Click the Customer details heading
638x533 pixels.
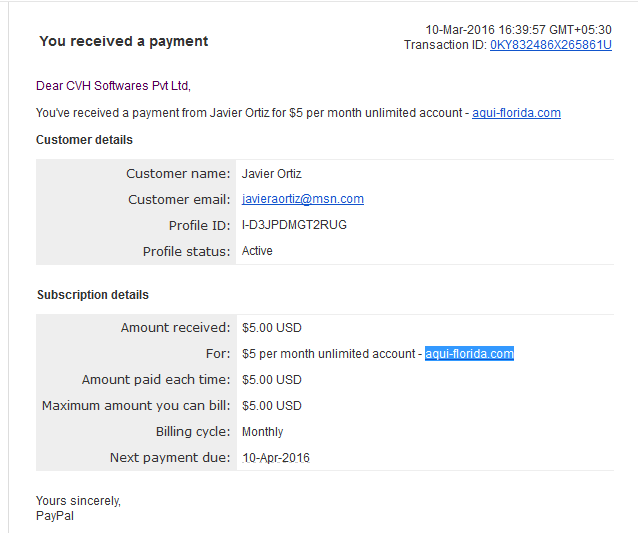tap(84, 140)
